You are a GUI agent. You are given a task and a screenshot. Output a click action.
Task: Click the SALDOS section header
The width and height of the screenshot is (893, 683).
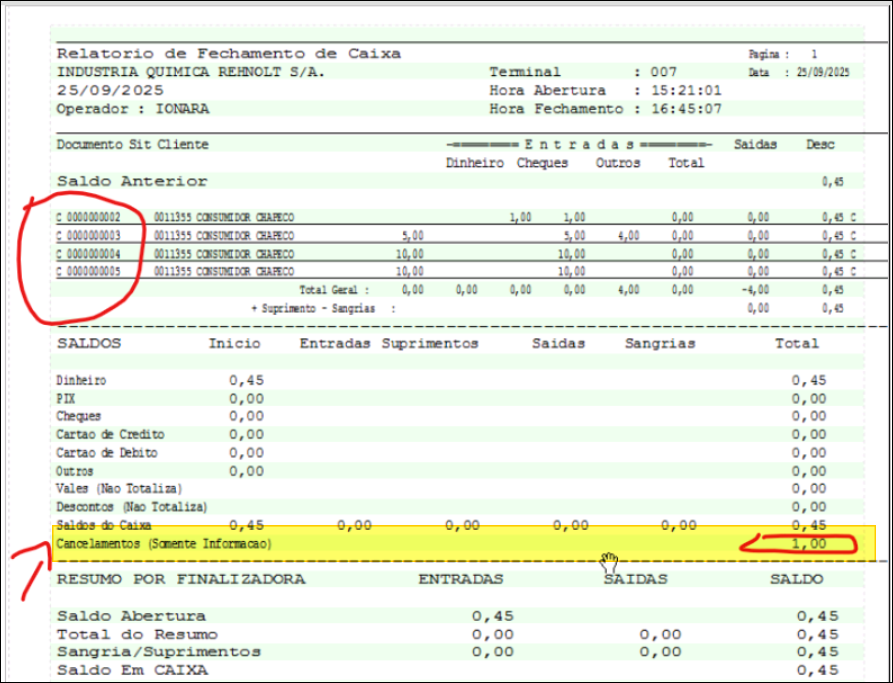click(89, 343)
